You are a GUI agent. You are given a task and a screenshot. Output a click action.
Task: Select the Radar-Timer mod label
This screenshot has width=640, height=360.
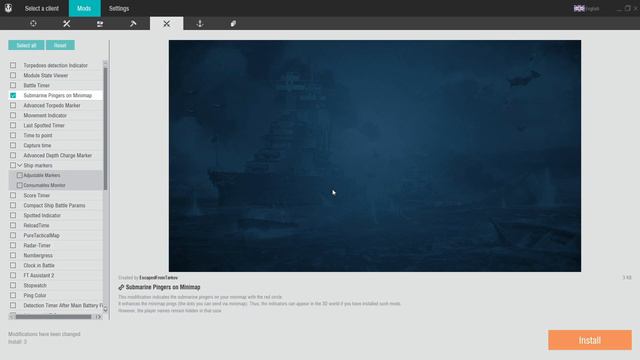[37, 245]
